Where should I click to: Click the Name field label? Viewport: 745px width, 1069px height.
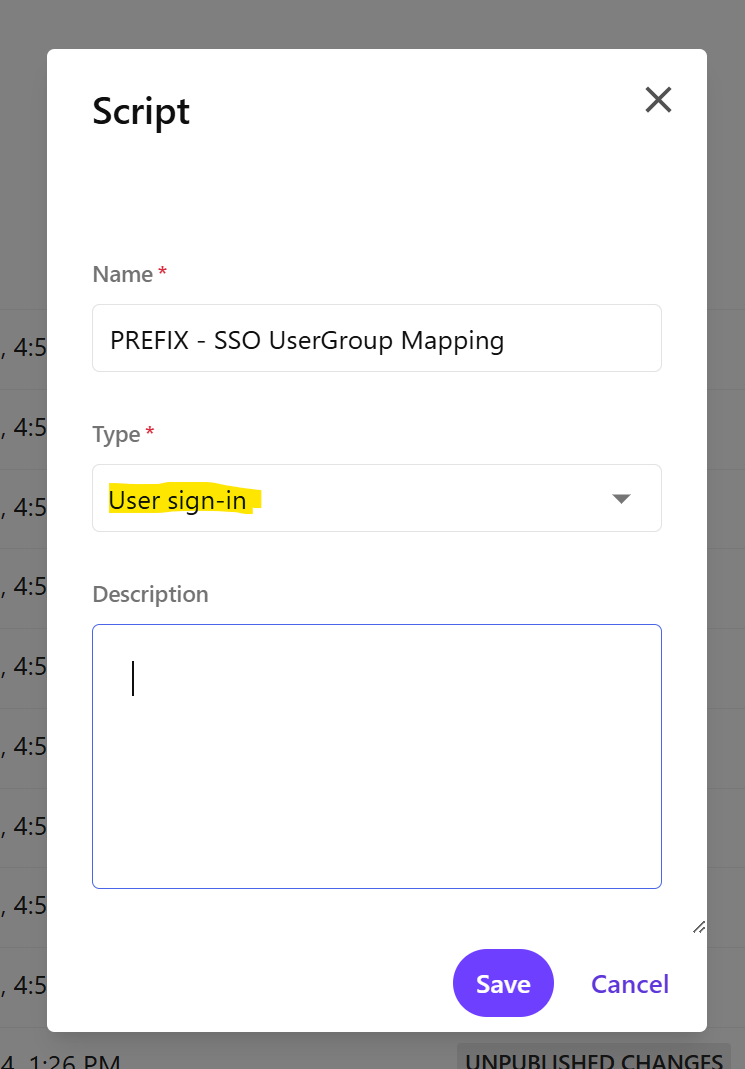tap(122, 274)
